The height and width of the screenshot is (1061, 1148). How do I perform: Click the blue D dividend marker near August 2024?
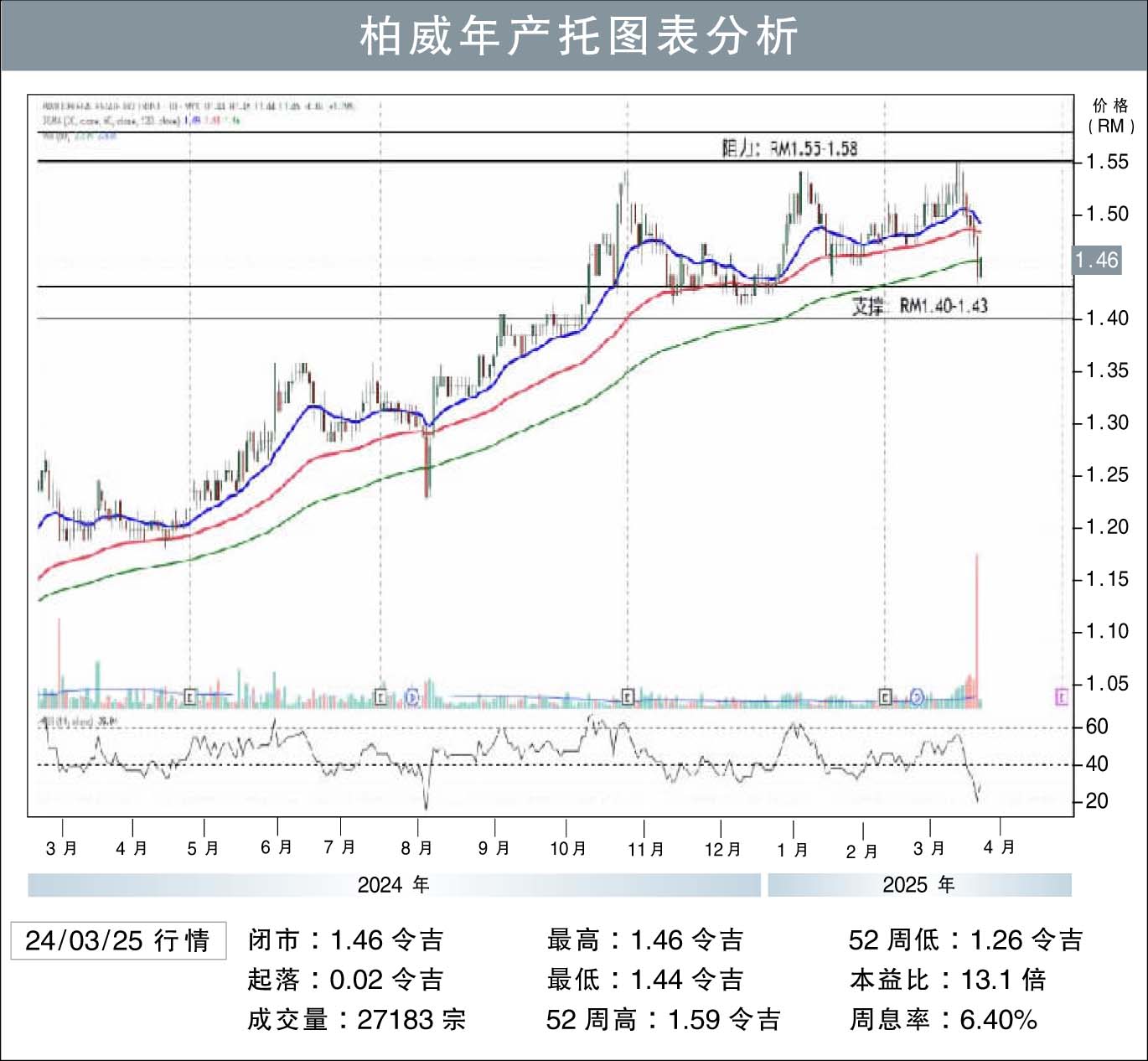(411, 696)
